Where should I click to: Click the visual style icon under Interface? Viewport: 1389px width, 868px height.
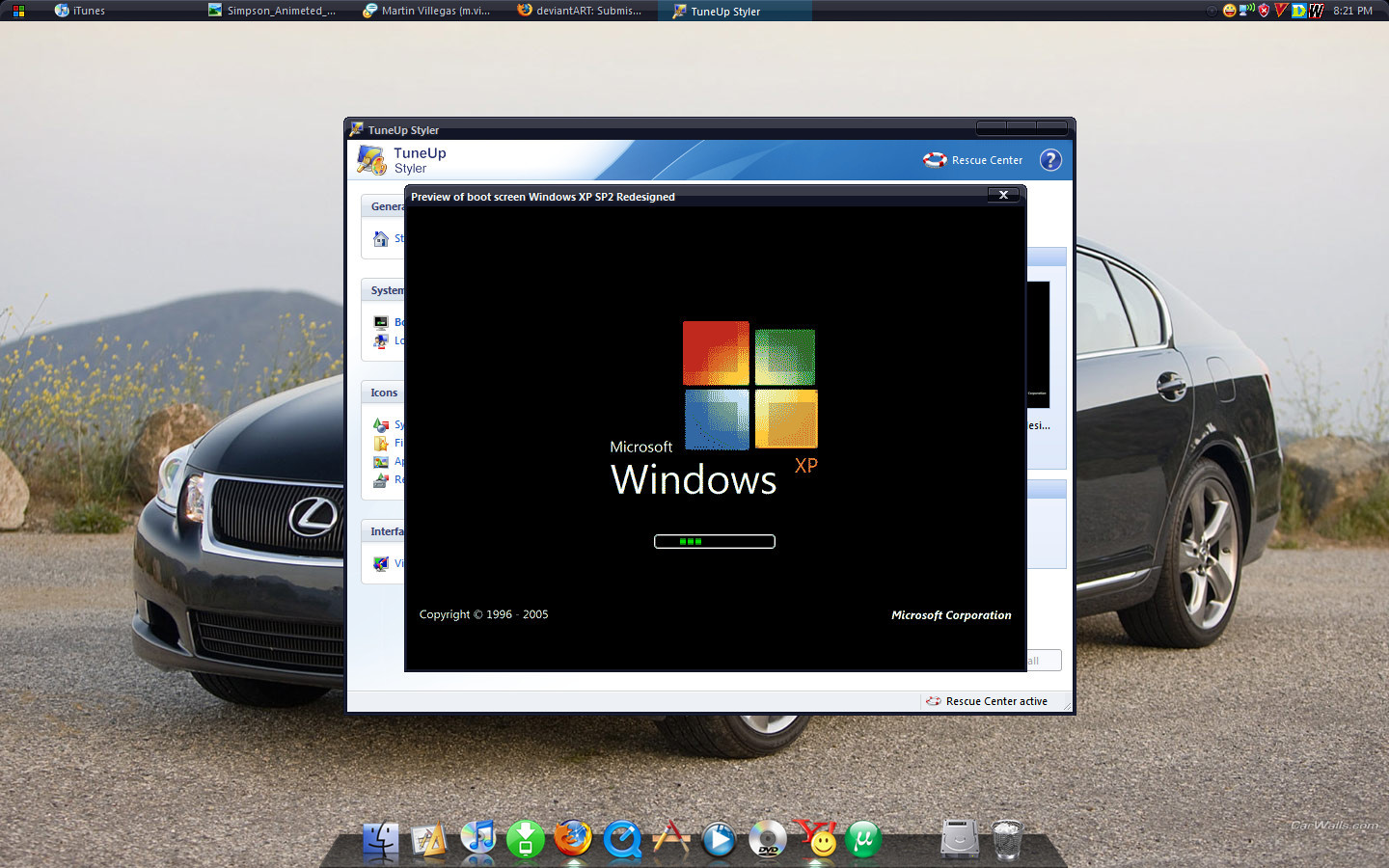(x=381, y=563)
